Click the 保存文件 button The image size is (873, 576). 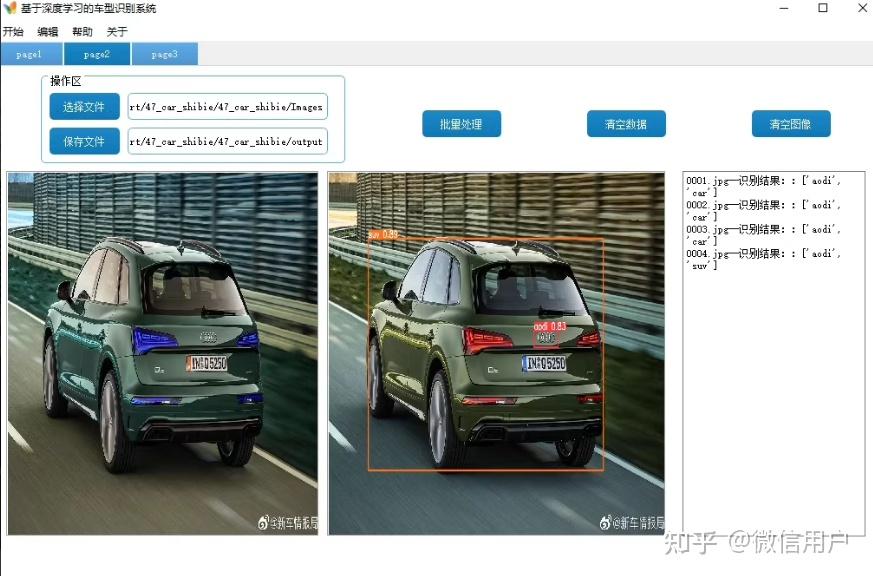click(83, 141)
